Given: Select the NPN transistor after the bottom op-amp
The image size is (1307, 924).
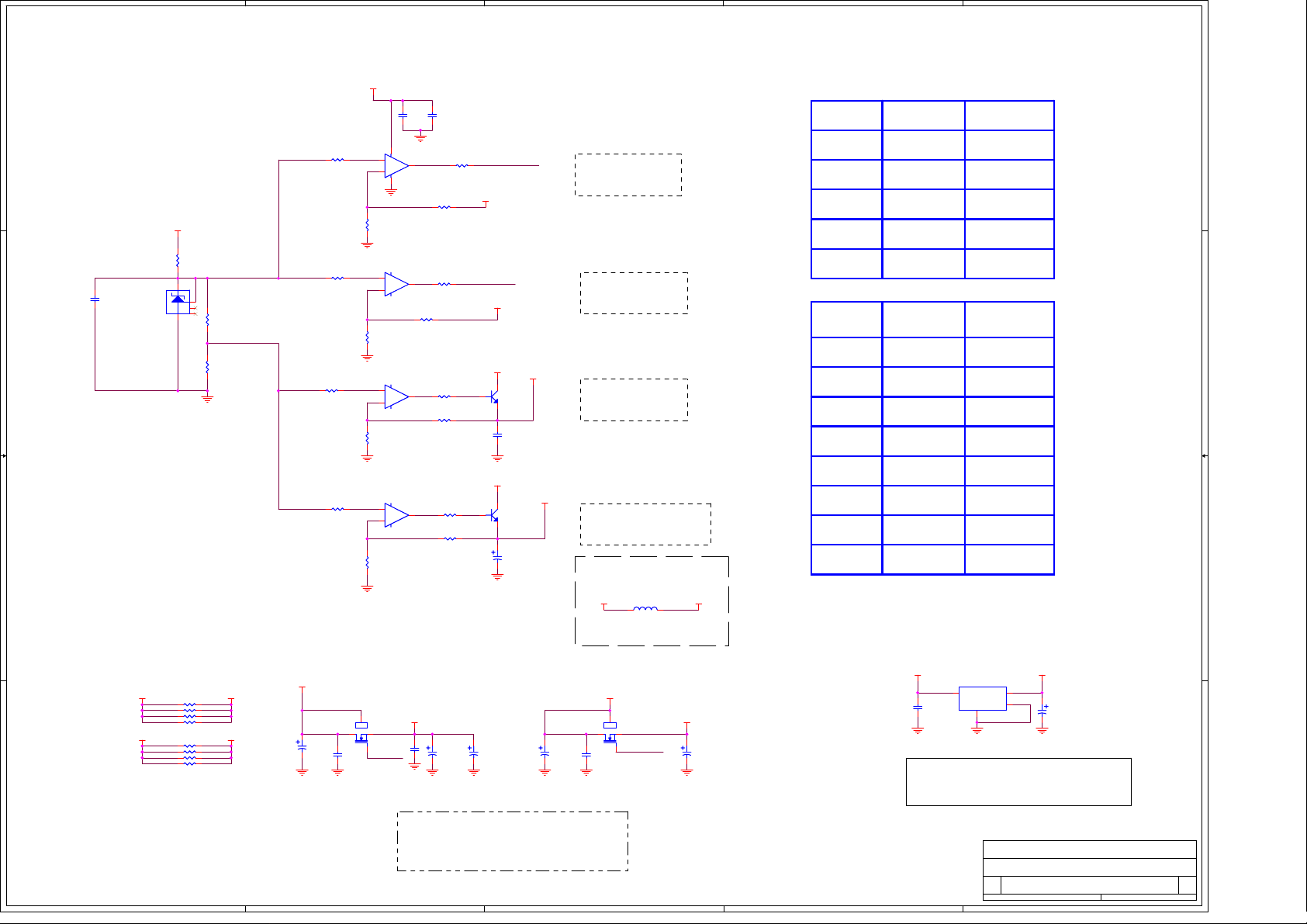Looking at the screenshot, I should tap(494, 515).
